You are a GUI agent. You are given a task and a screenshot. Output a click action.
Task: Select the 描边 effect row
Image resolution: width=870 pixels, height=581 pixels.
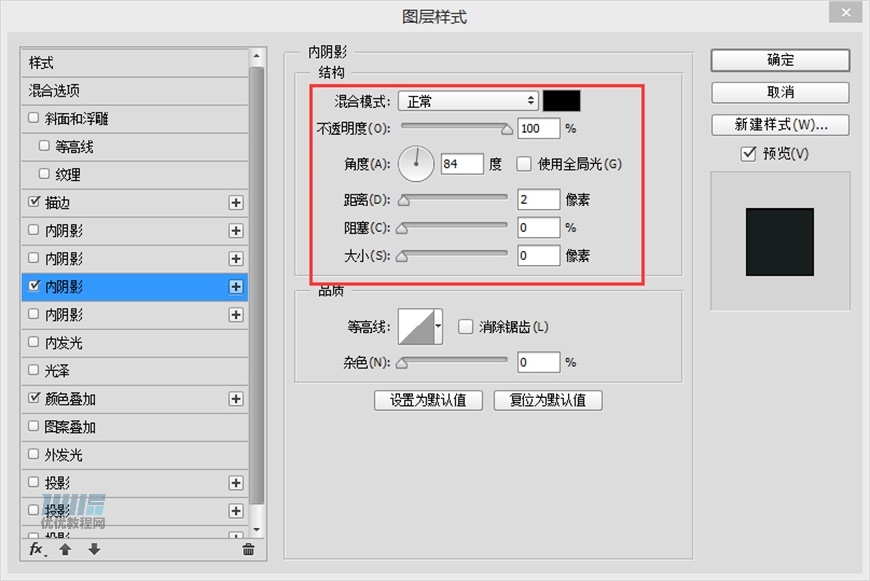[134, 203]
